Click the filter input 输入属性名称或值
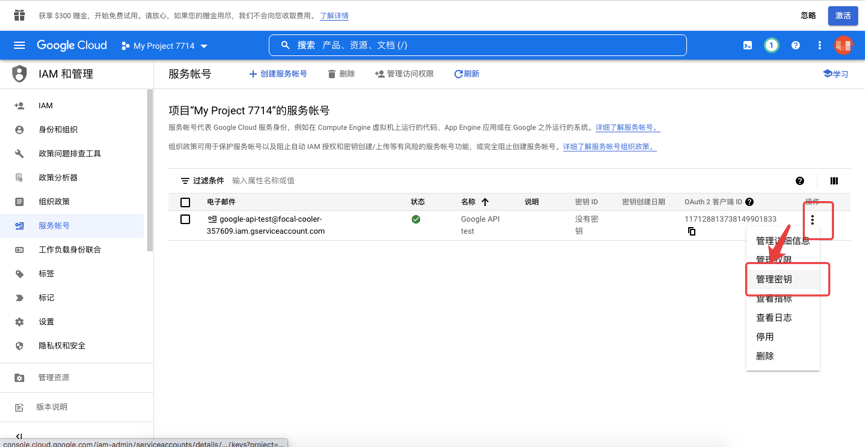The width and height of the screenshot is (865, 447). [263, 180]
